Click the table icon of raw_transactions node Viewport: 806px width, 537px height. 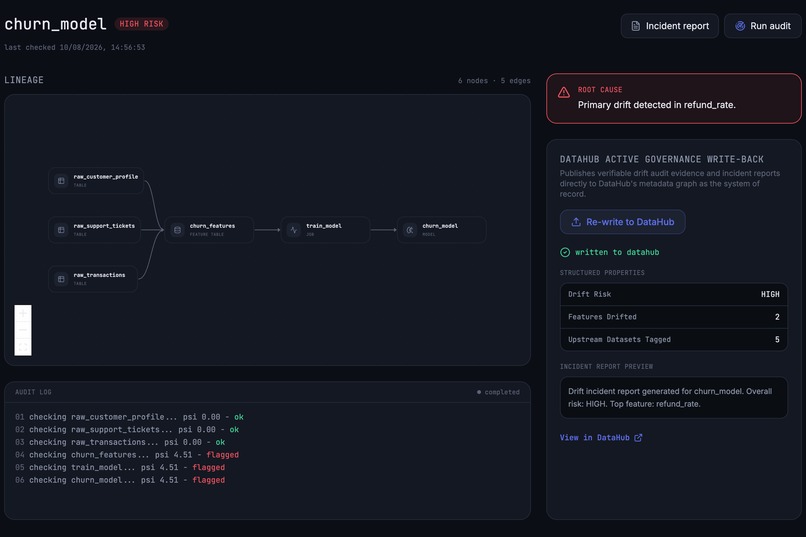tap(61, 279)
